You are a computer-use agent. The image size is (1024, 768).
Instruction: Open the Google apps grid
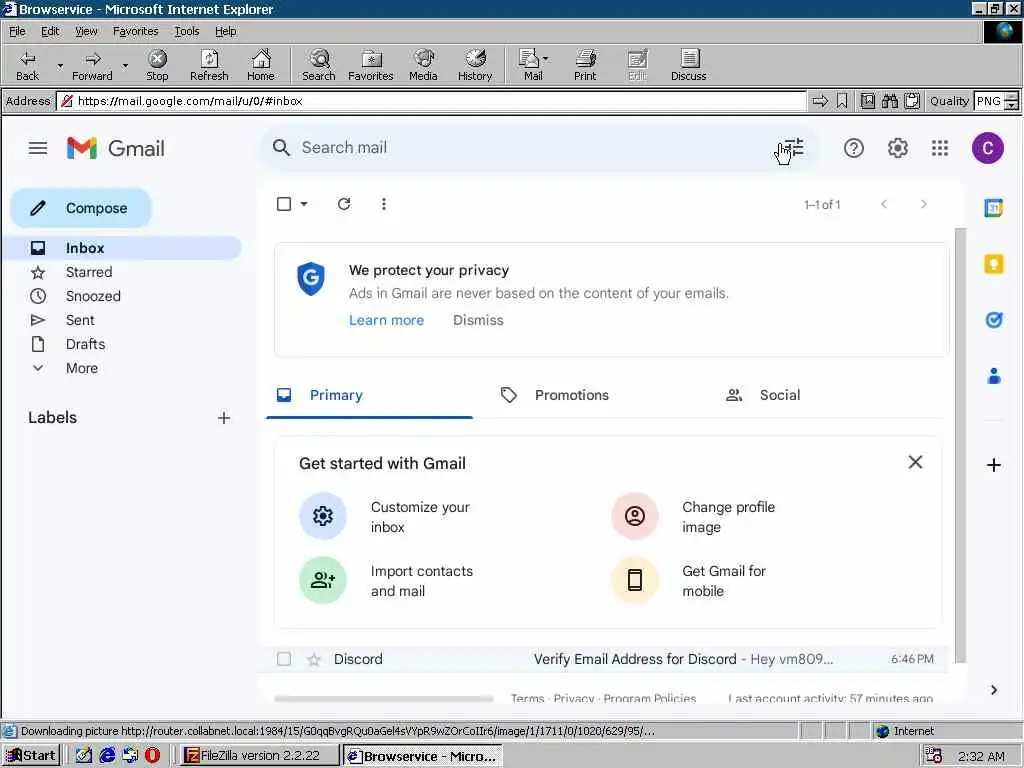[940, 148]
